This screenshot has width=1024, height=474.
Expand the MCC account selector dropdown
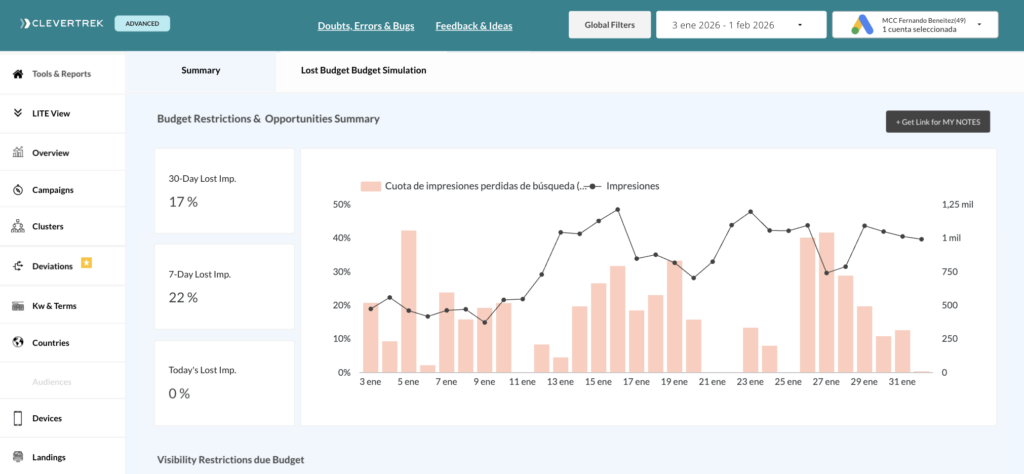914,25
